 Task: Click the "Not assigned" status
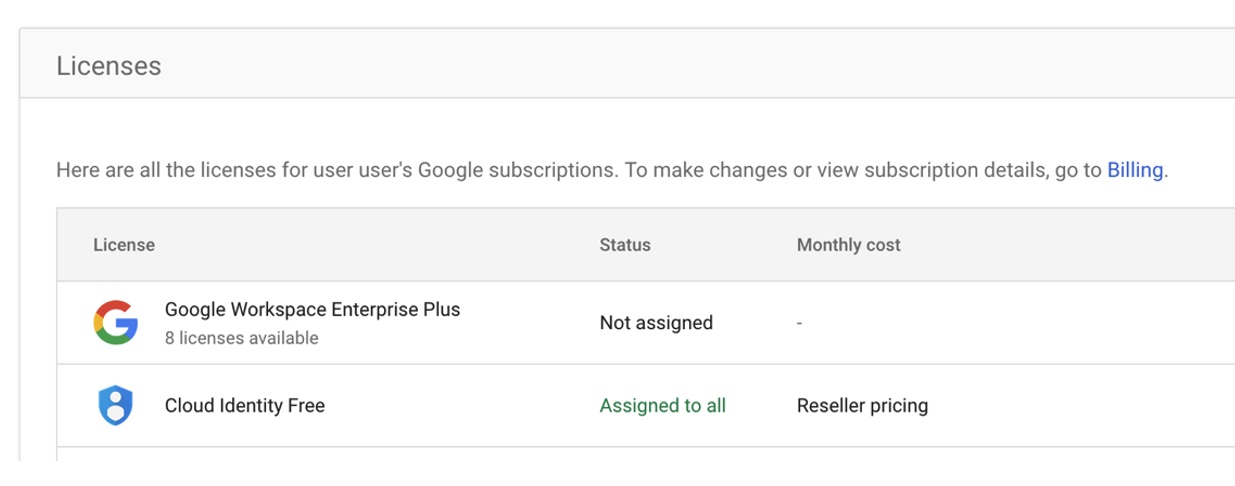[x=656, y=322]
